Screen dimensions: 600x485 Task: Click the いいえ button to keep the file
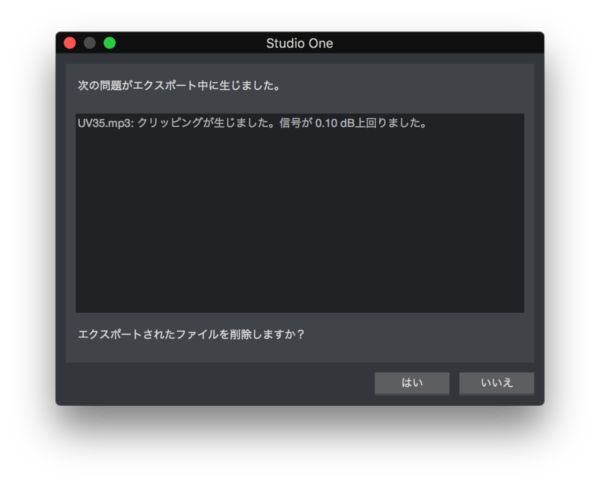(496, 383)
